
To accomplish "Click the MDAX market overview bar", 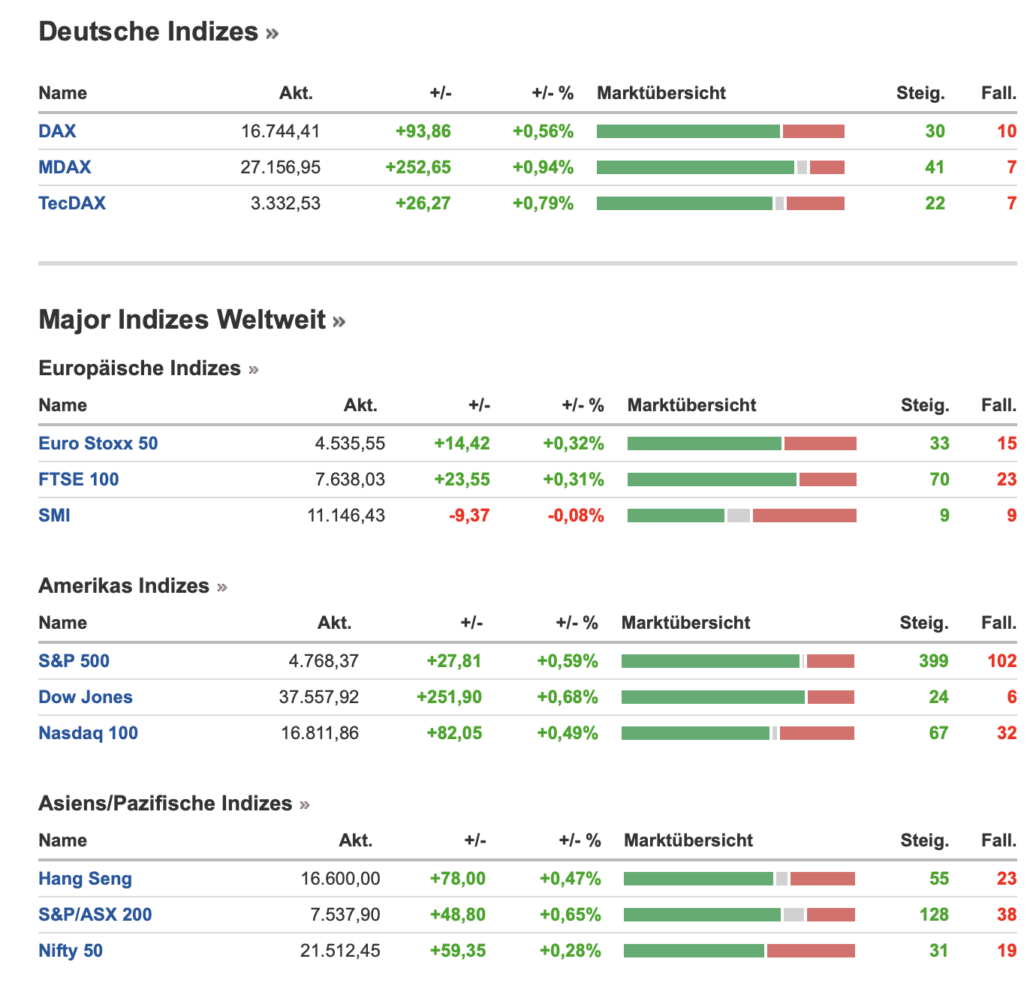I will (x=721, y=167).
